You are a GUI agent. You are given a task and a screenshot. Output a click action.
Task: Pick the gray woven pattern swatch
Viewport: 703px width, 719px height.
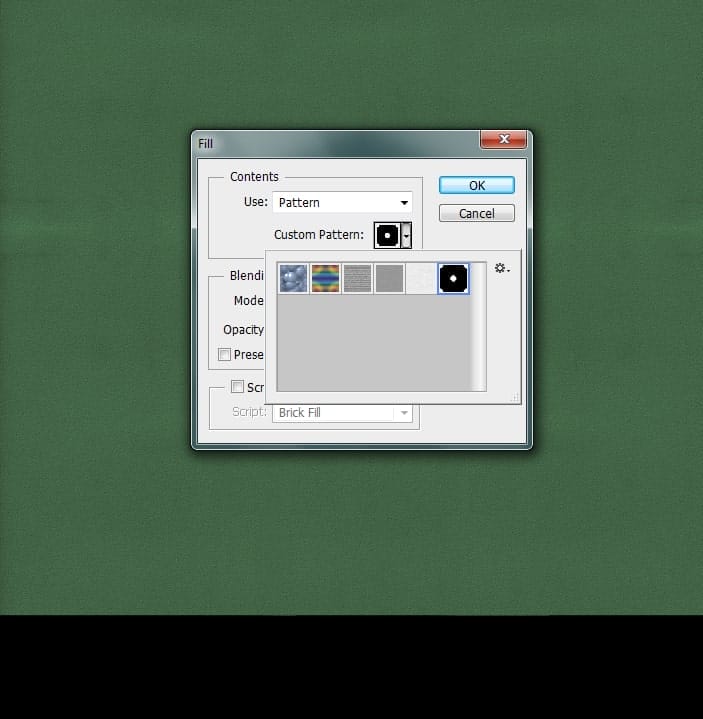(357, 278)
